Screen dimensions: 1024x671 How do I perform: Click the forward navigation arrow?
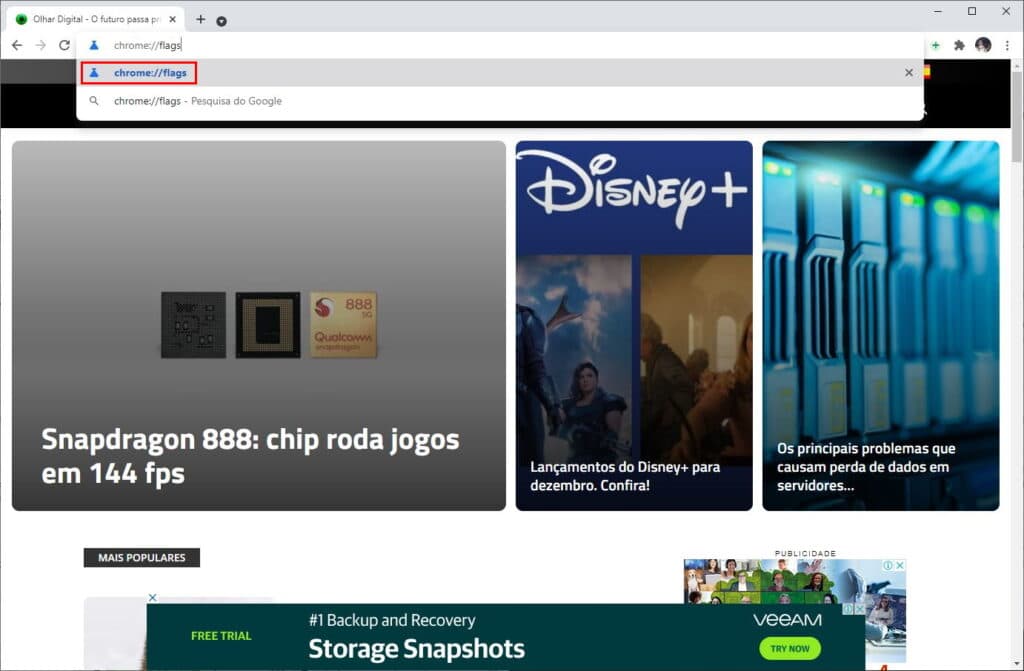click(40, 45)
